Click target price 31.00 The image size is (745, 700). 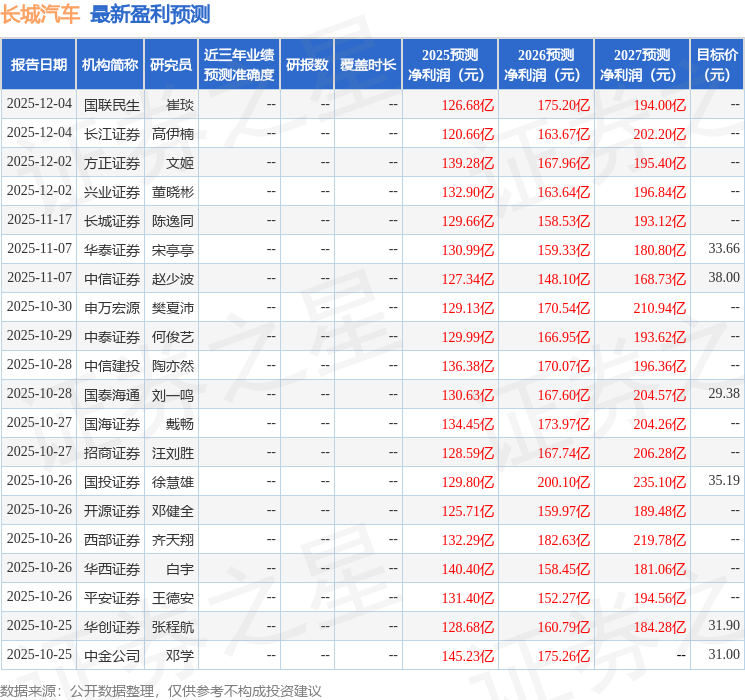coord(724,654)
